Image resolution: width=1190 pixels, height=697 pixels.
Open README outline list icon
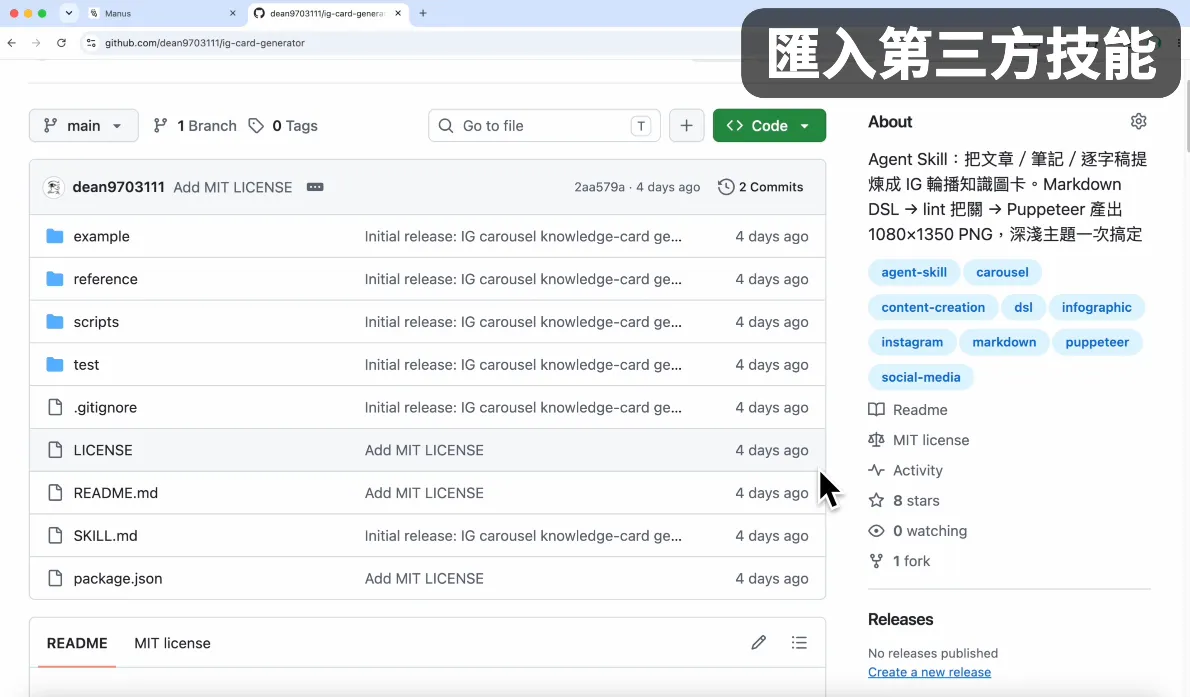[x=798, y=642]
